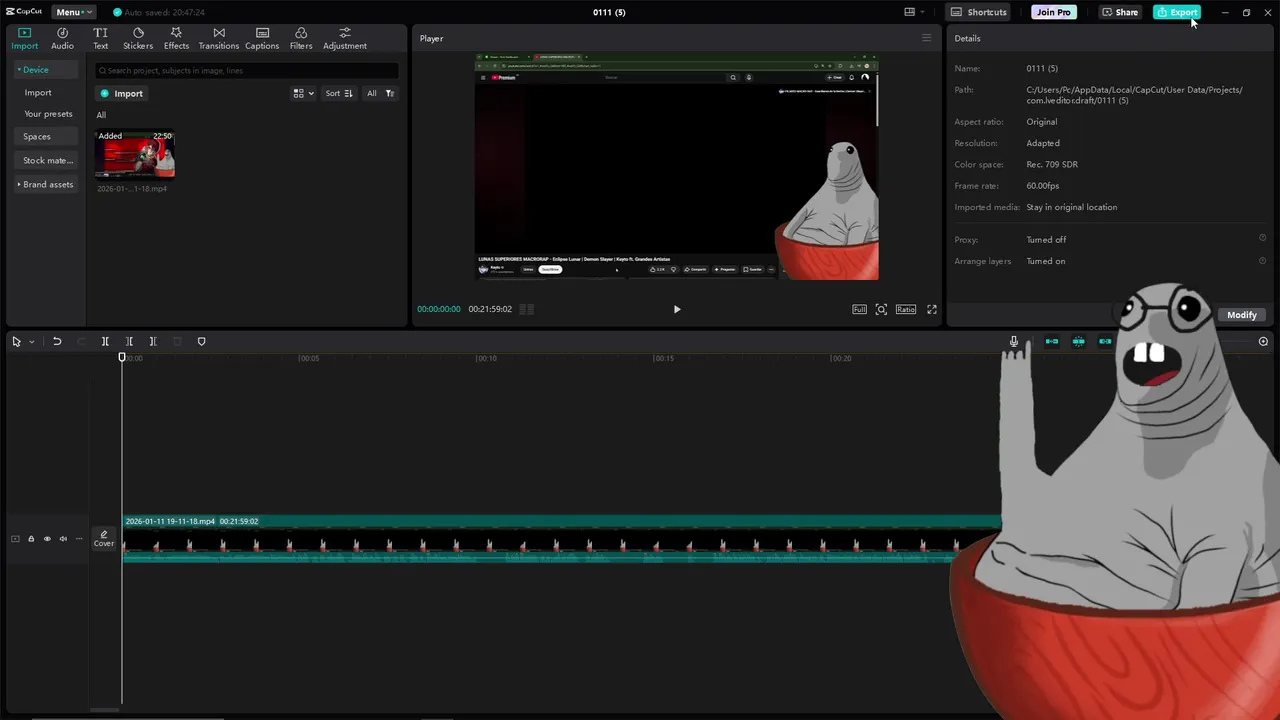Image resolution: width=1280 pixels, height=720 pixels.
Task: Click the file path text in Details
Action: tap(1134, 95)
